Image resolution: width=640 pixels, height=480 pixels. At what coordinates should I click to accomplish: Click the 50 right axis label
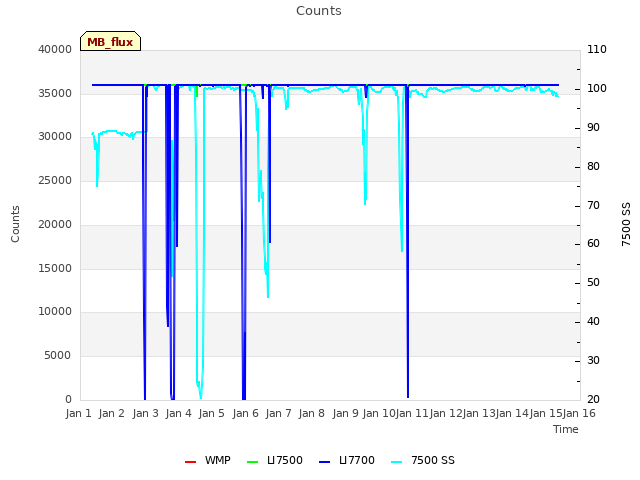(593, 282)
